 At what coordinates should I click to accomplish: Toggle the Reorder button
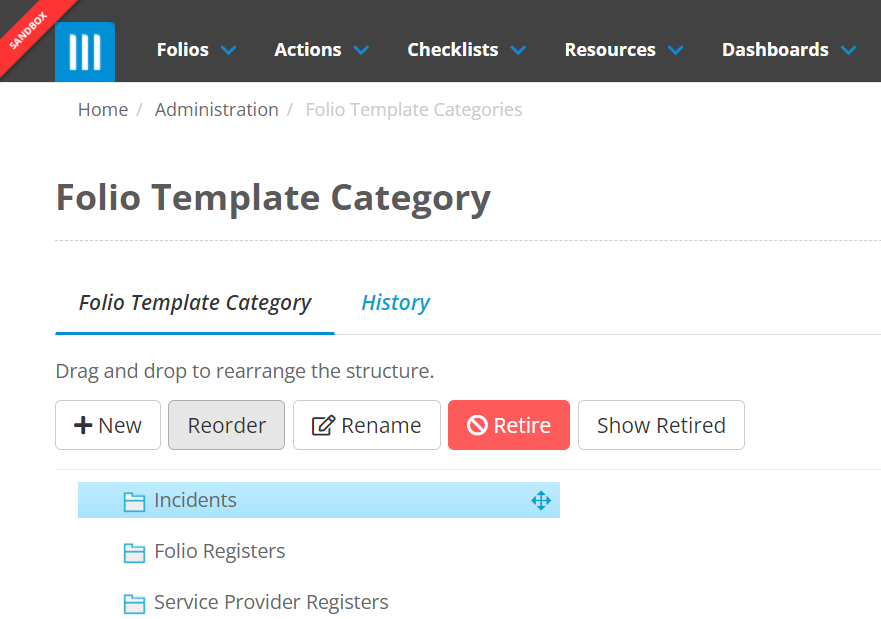click(x=226, y=426)
